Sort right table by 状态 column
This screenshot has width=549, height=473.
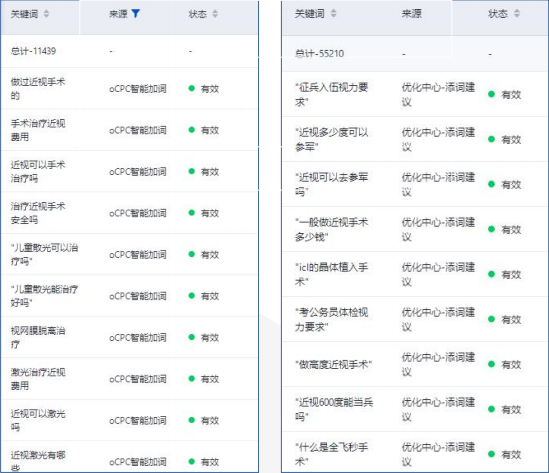(517, 14)
